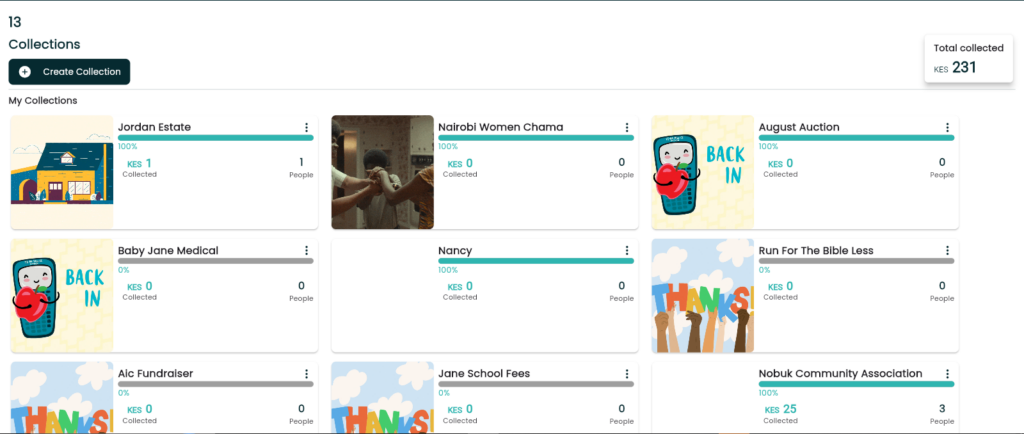Open the Jordan Estate collection title
Viewport: 1024px width, 434px height.
[154, 127]
